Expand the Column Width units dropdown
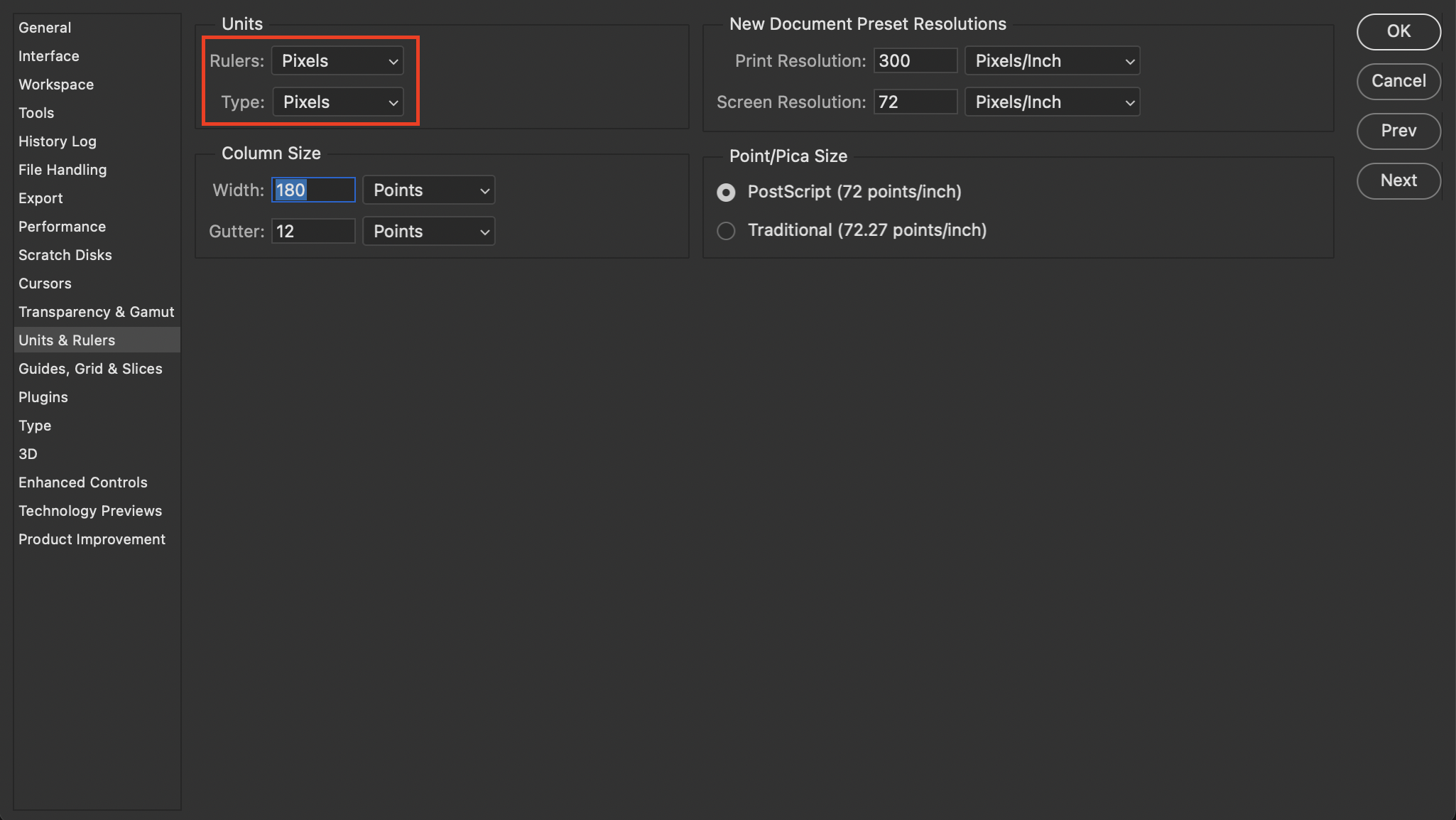 (428, 190)
